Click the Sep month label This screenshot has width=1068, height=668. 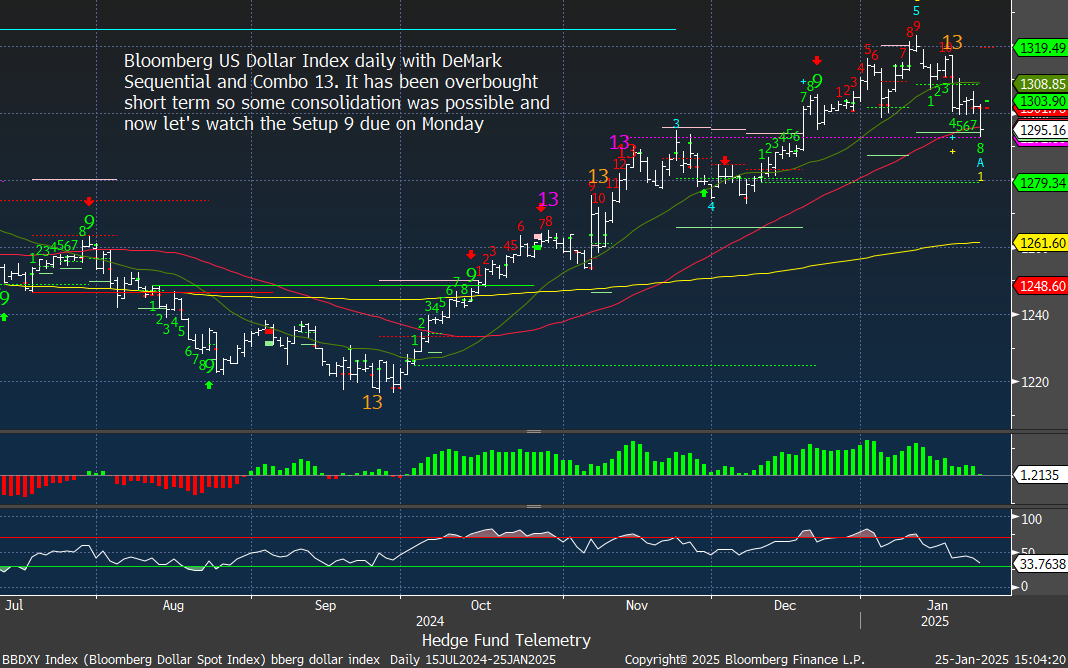pos(326,605)
